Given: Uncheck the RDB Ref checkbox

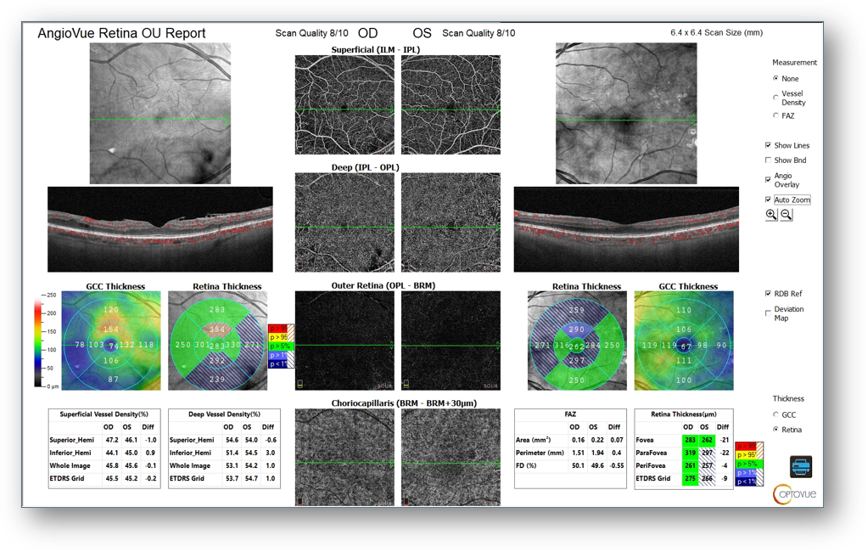Looking at the screenshot, I should coord(768,294).
